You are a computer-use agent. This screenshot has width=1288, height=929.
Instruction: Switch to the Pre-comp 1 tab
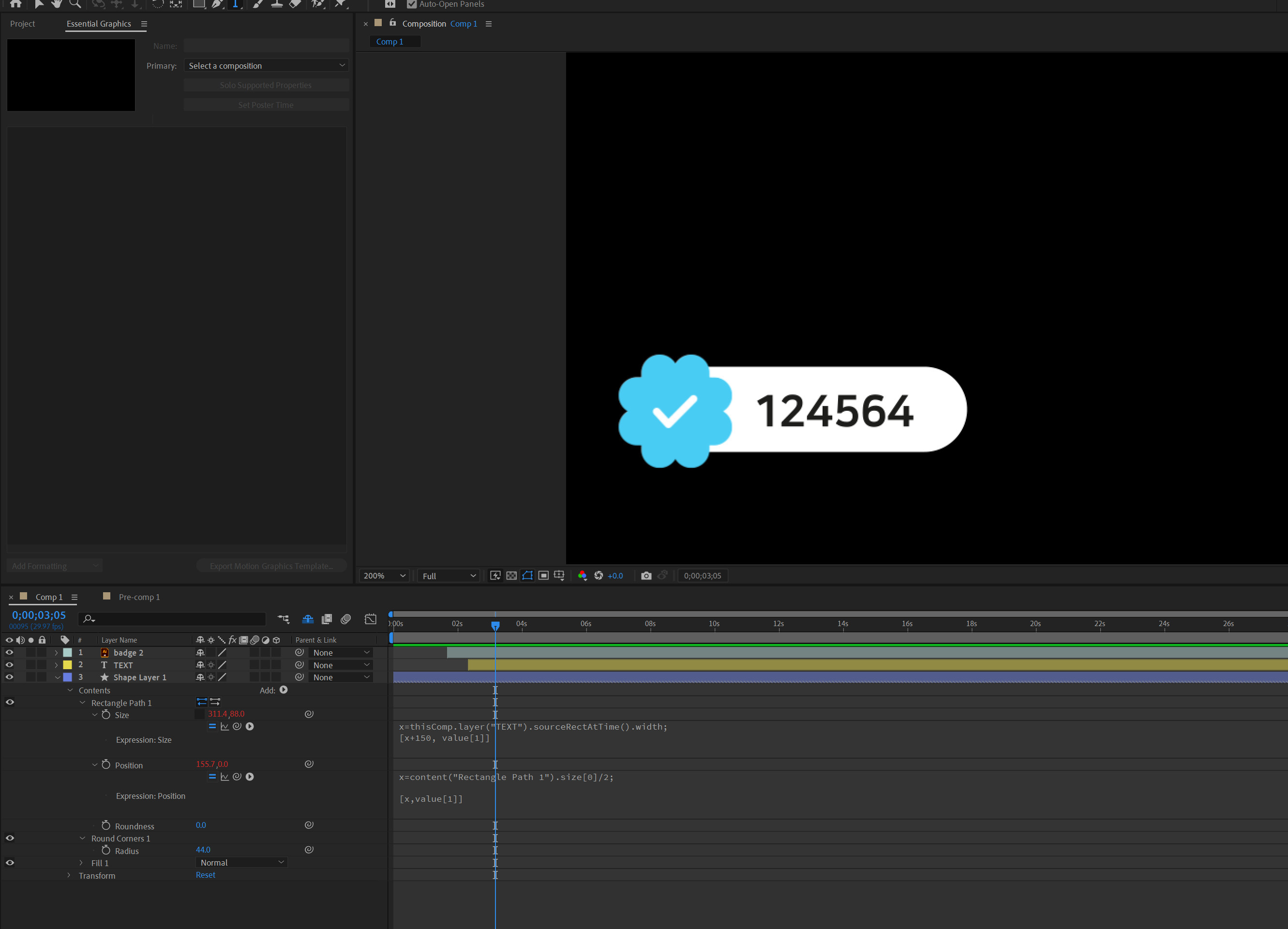[x=139, y=597]
